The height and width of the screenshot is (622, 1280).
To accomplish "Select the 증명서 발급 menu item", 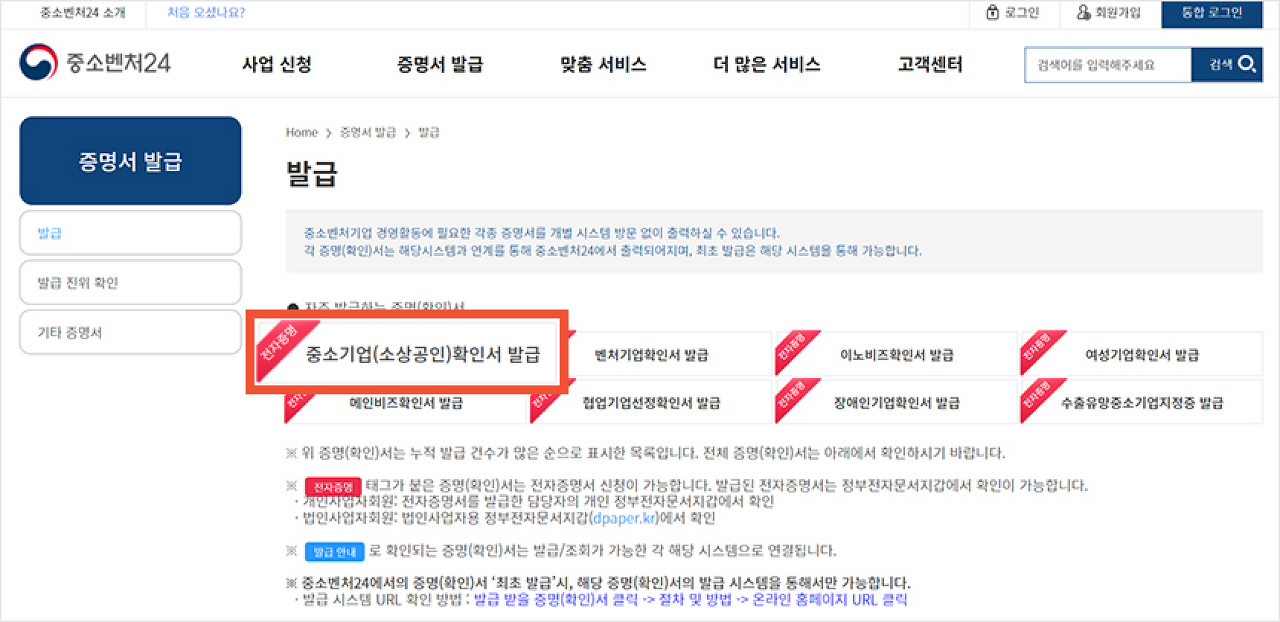I will point(438,63).
